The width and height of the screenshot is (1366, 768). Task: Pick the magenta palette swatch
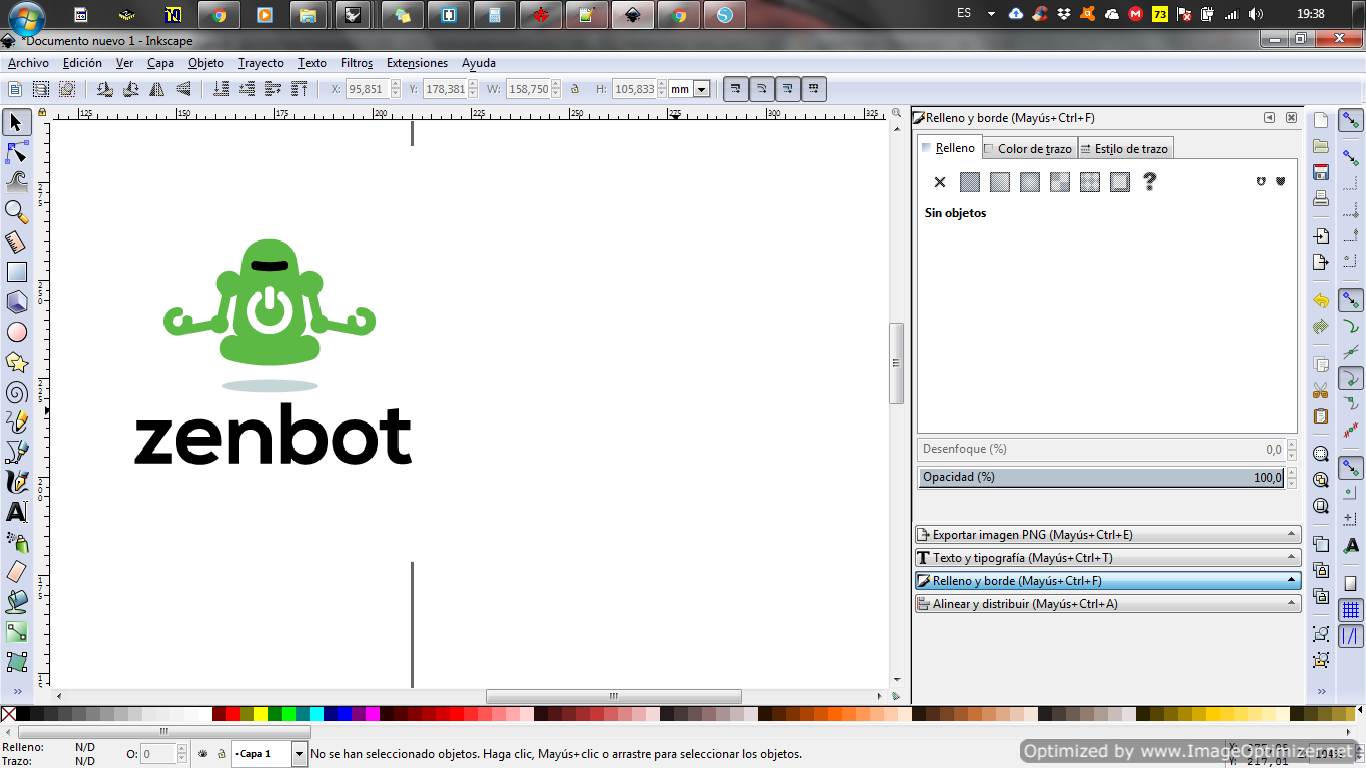tap(373, 714)
